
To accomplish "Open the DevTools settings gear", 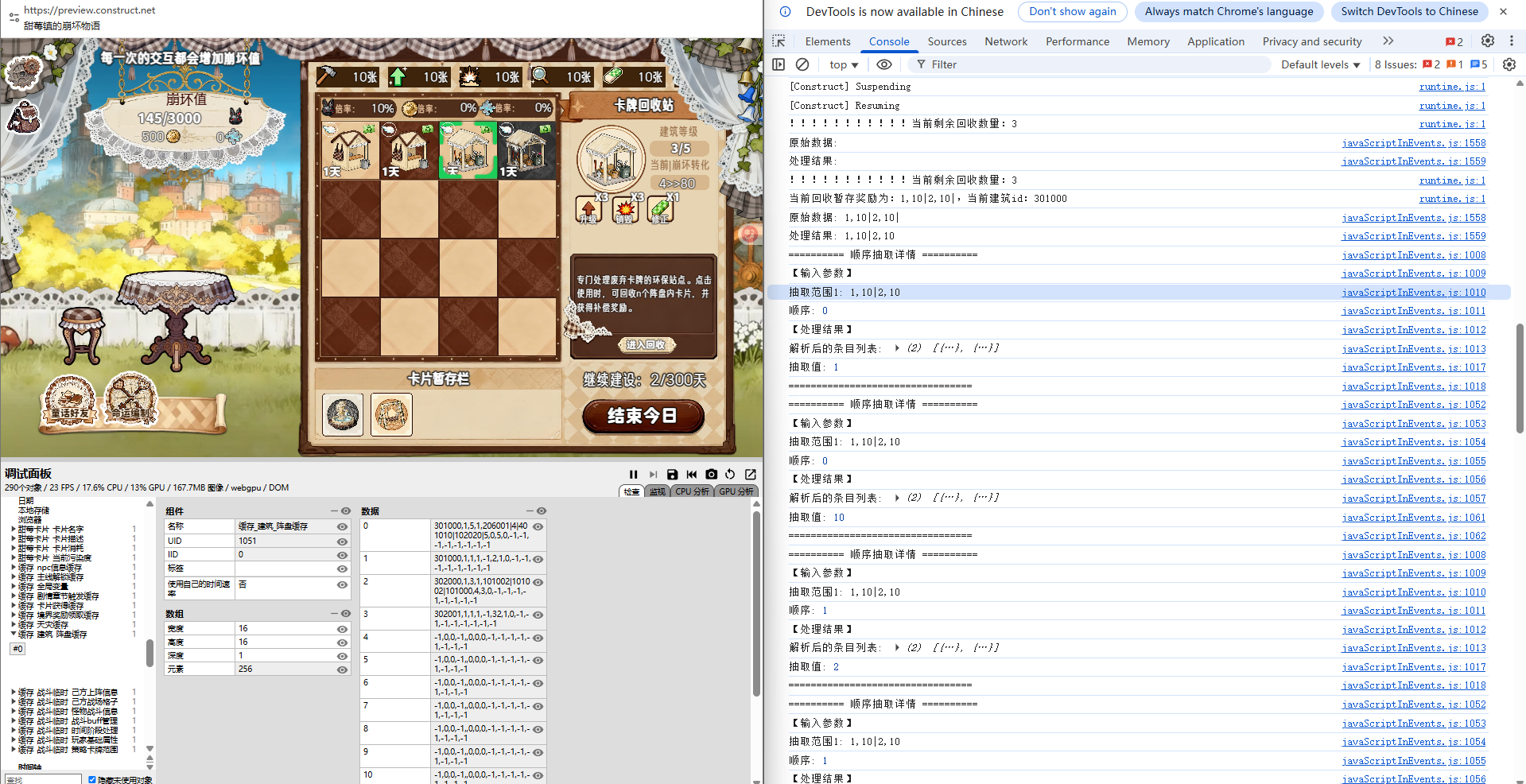I will 1487,41.
